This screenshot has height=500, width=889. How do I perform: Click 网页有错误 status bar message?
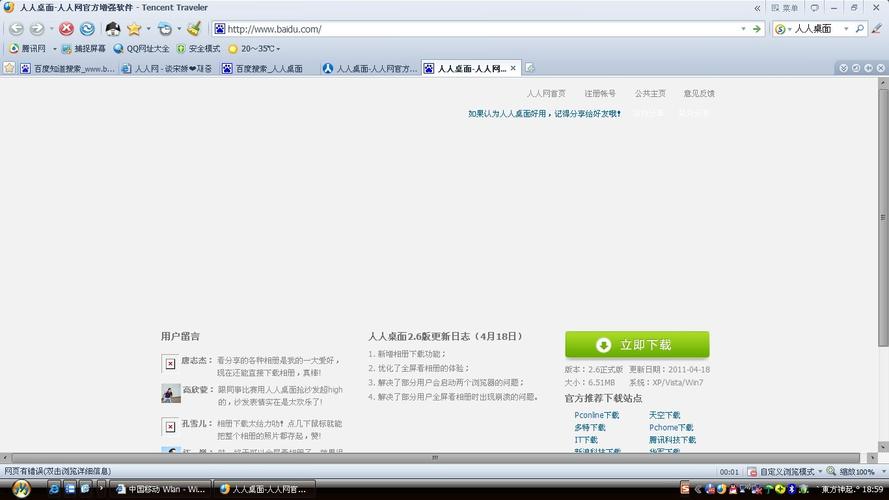[x=58, y=471]
